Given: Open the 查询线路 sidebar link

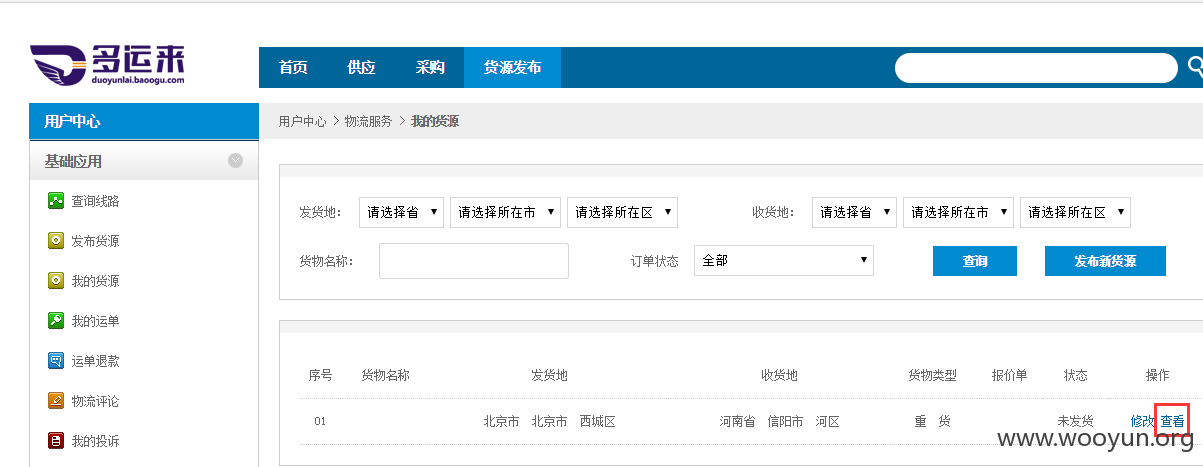Looking at the screenshot, I should tap(95, 201).
